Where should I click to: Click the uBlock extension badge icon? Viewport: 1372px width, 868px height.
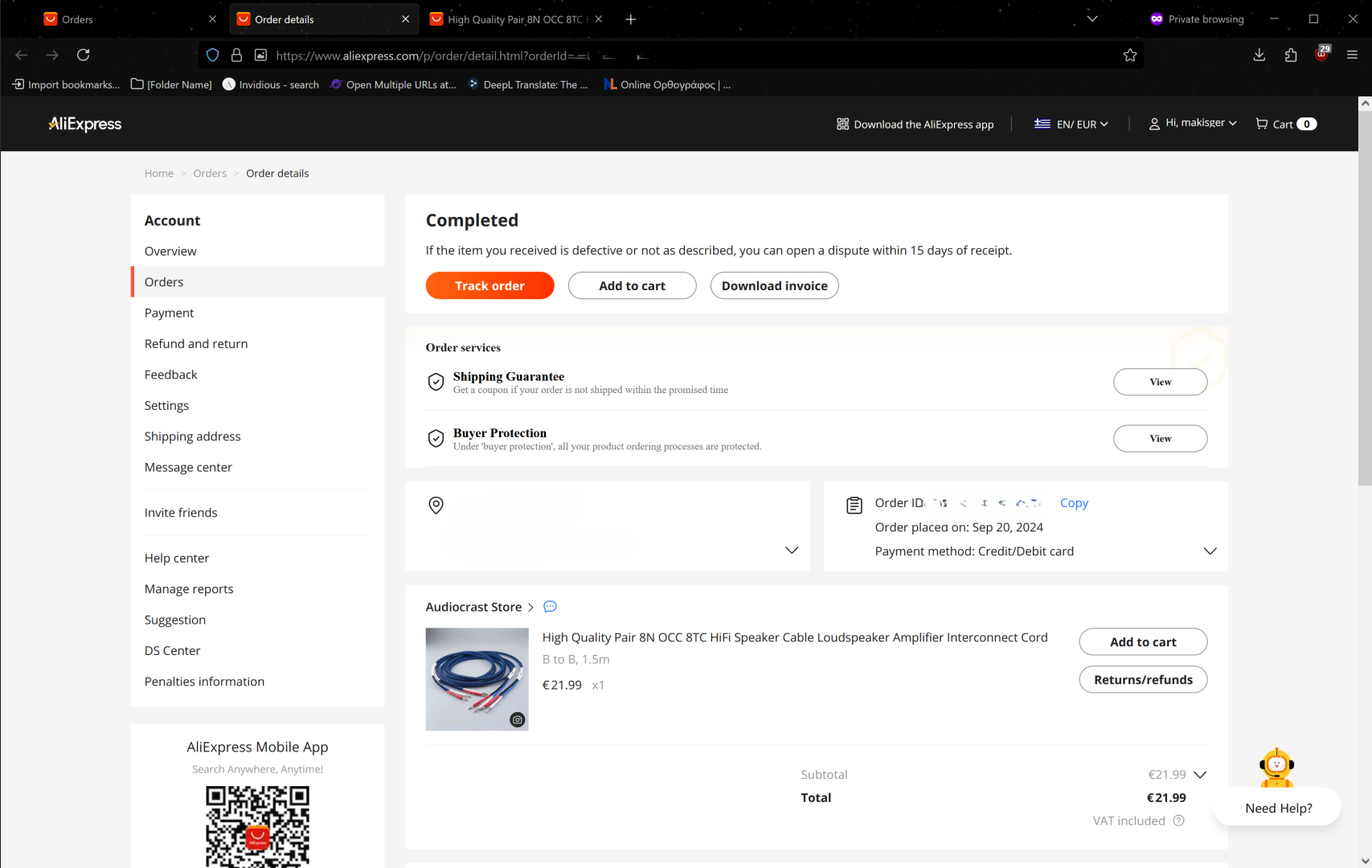point(1322,54)
